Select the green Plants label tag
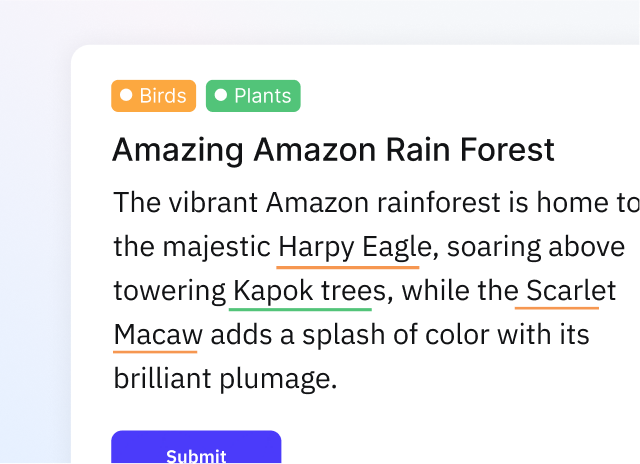The width and height of the screenshot is (640, 464). coord(253,96)
